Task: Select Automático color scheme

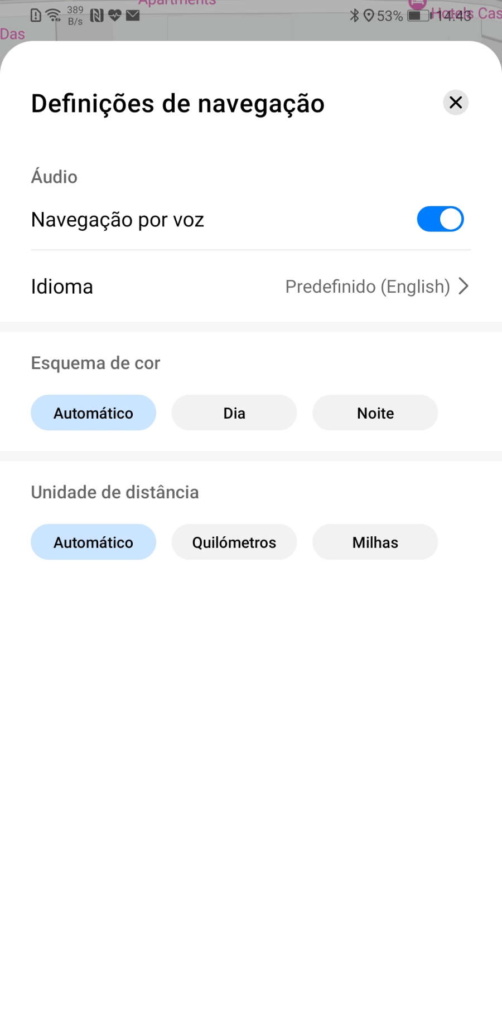Action: tap(93, 413)
